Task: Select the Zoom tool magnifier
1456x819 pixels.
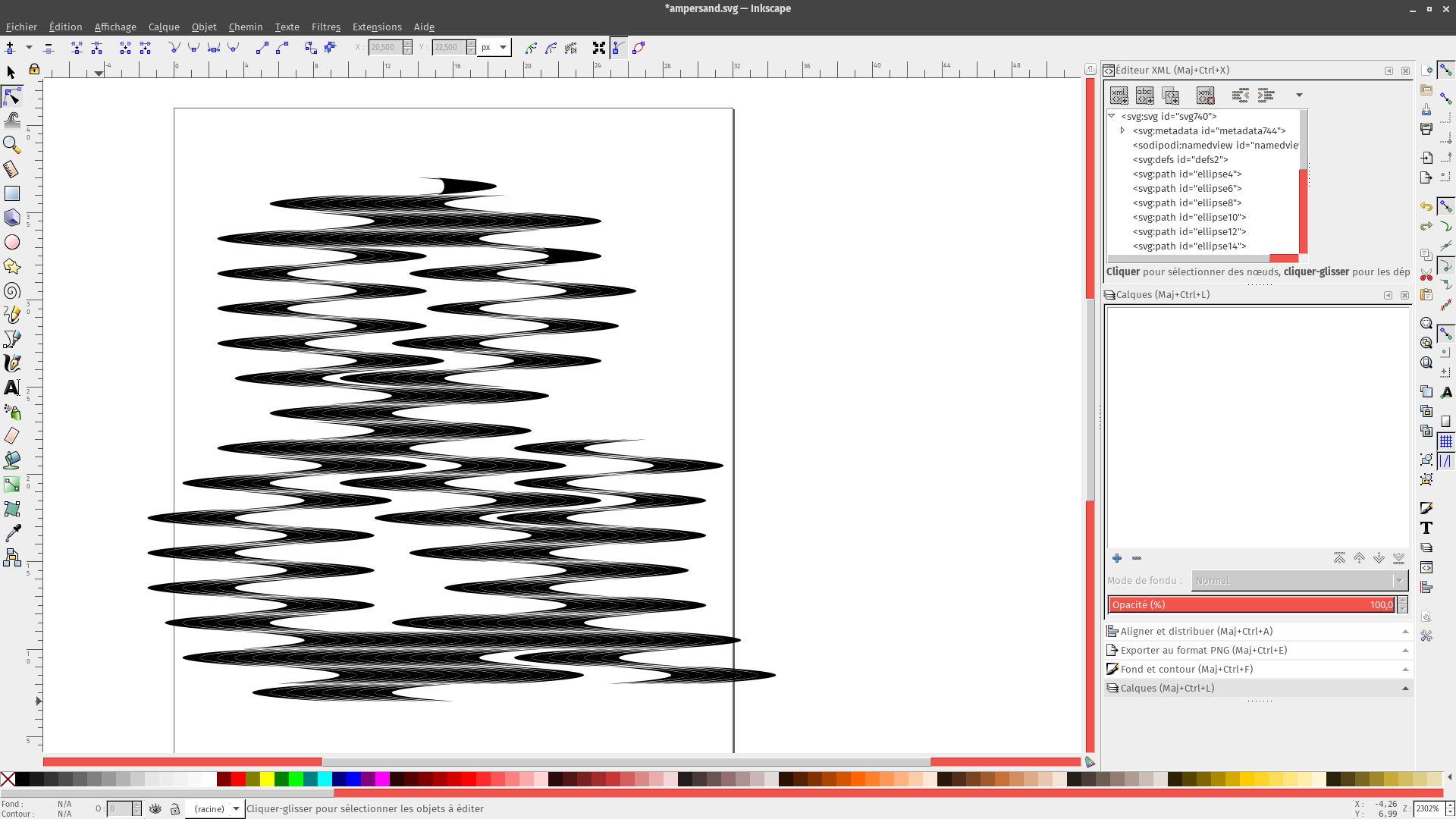Action: [x=12, y=144]
